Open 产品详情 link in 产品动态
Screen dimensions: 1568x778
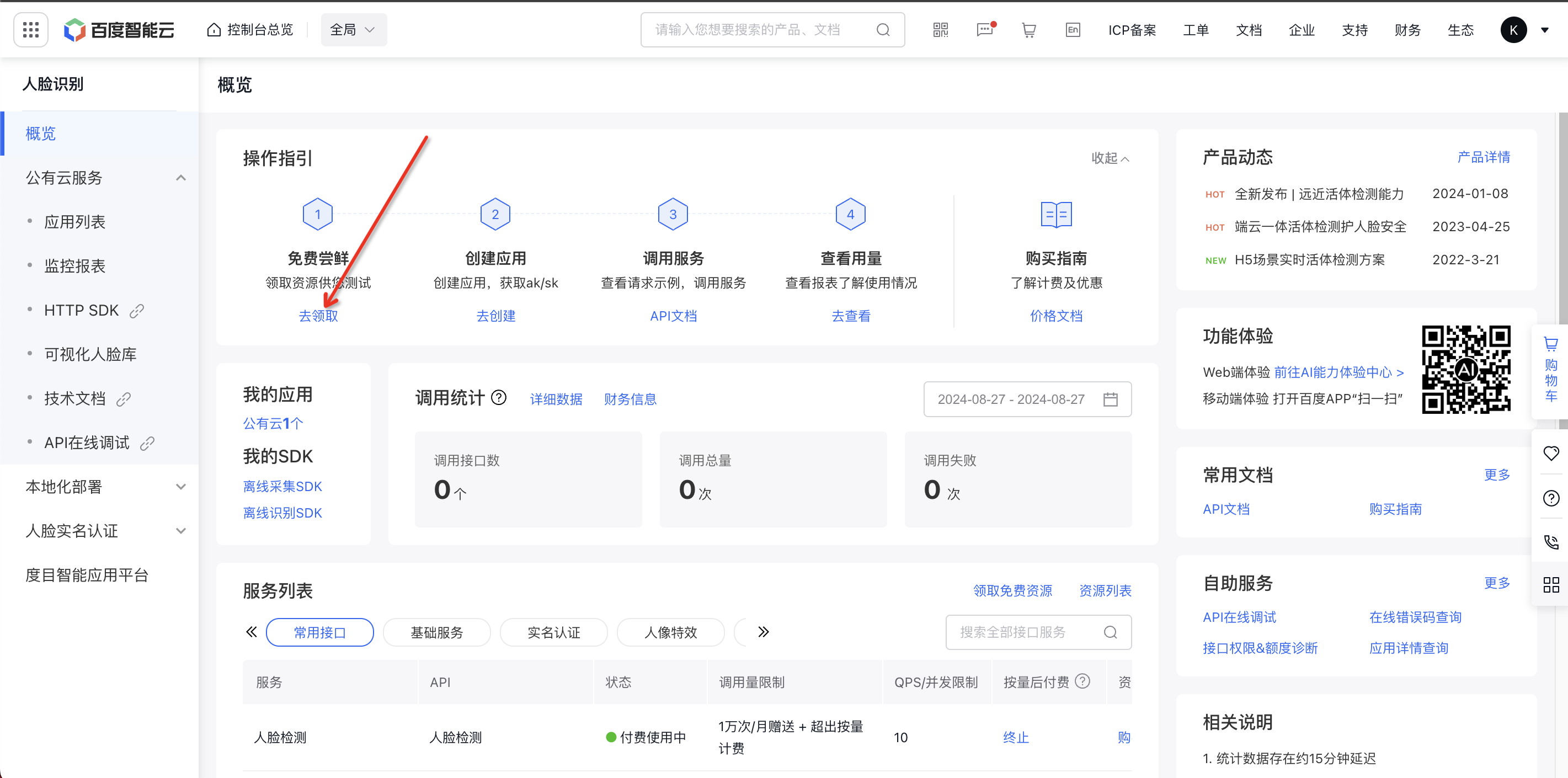(1484, 157)
